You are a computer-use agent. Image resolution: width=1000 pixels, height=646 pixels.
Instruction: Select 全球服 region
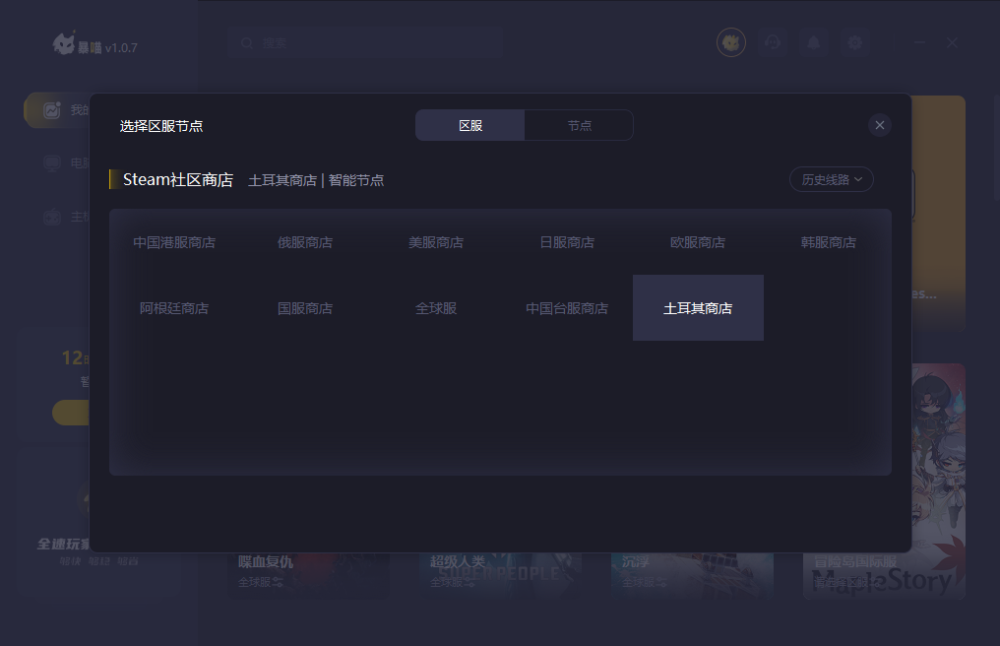pos(436,308)
